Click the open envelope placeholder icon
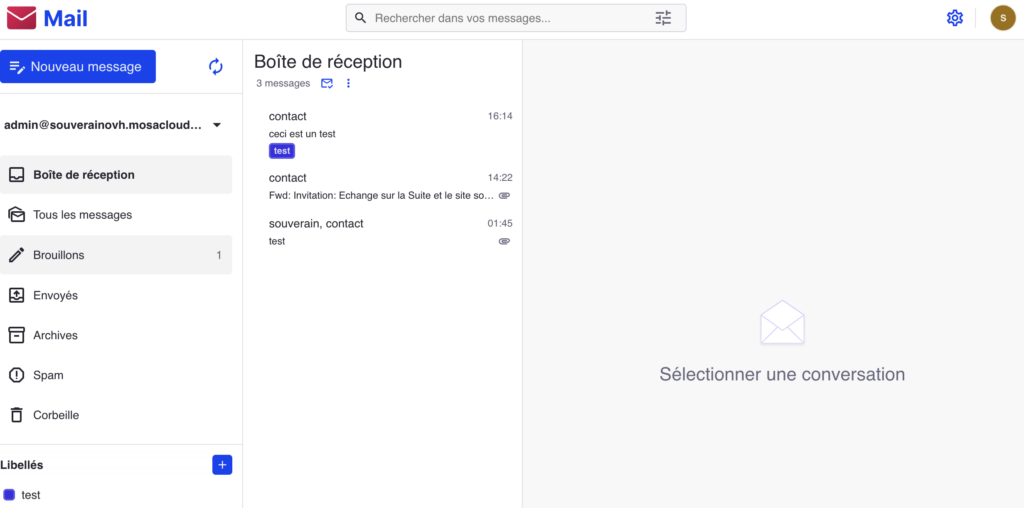 [x=782, y=323]
